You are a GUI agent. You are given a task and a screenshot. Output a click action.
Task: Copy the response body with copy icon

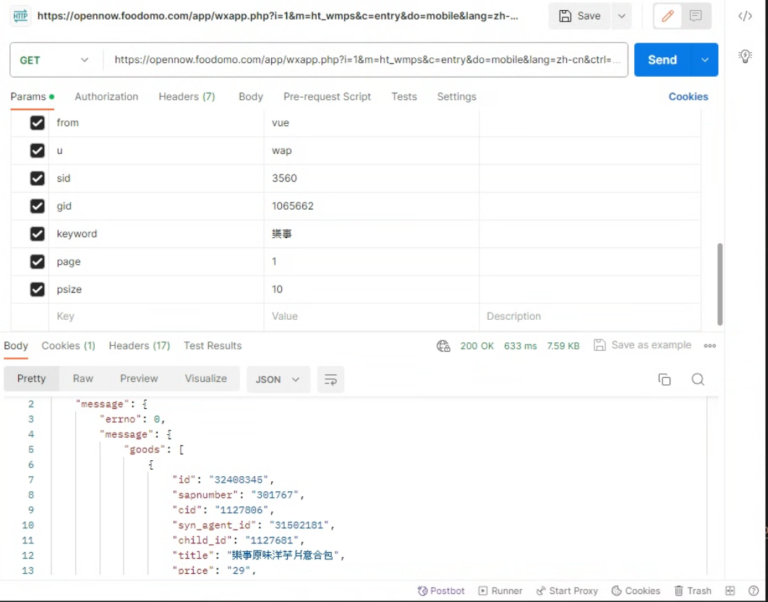tap(664, 379)
